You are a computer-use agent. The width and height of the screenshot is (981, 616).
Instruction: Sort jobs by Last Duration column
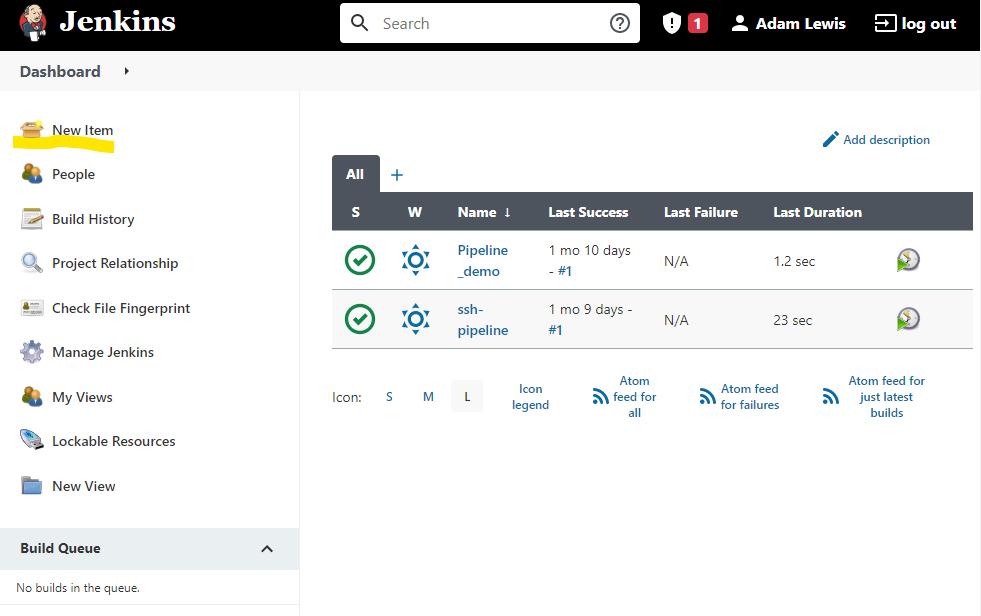click(817, 212)
